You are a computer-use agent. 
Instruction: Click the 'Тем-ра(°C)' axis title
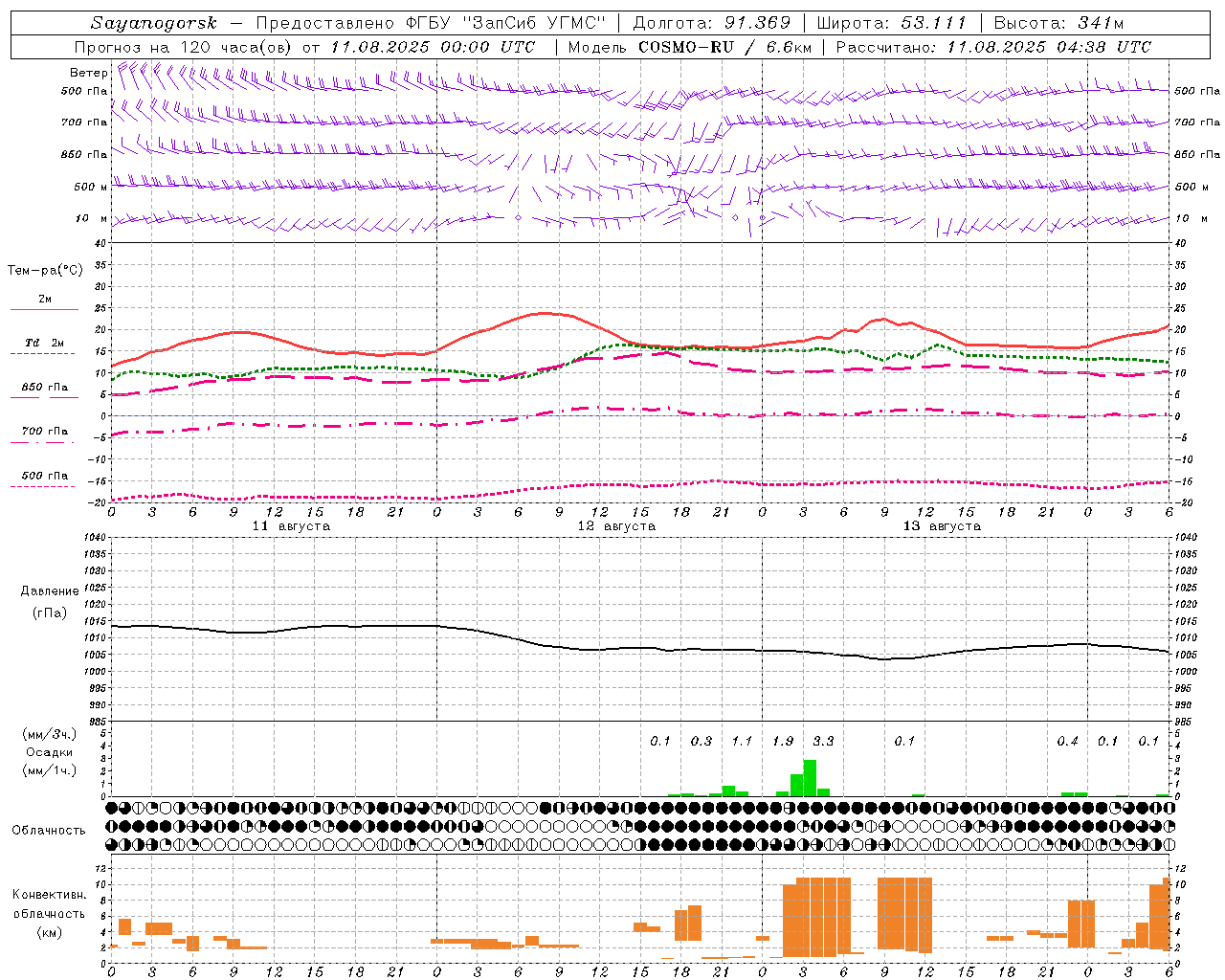[45, 271]
